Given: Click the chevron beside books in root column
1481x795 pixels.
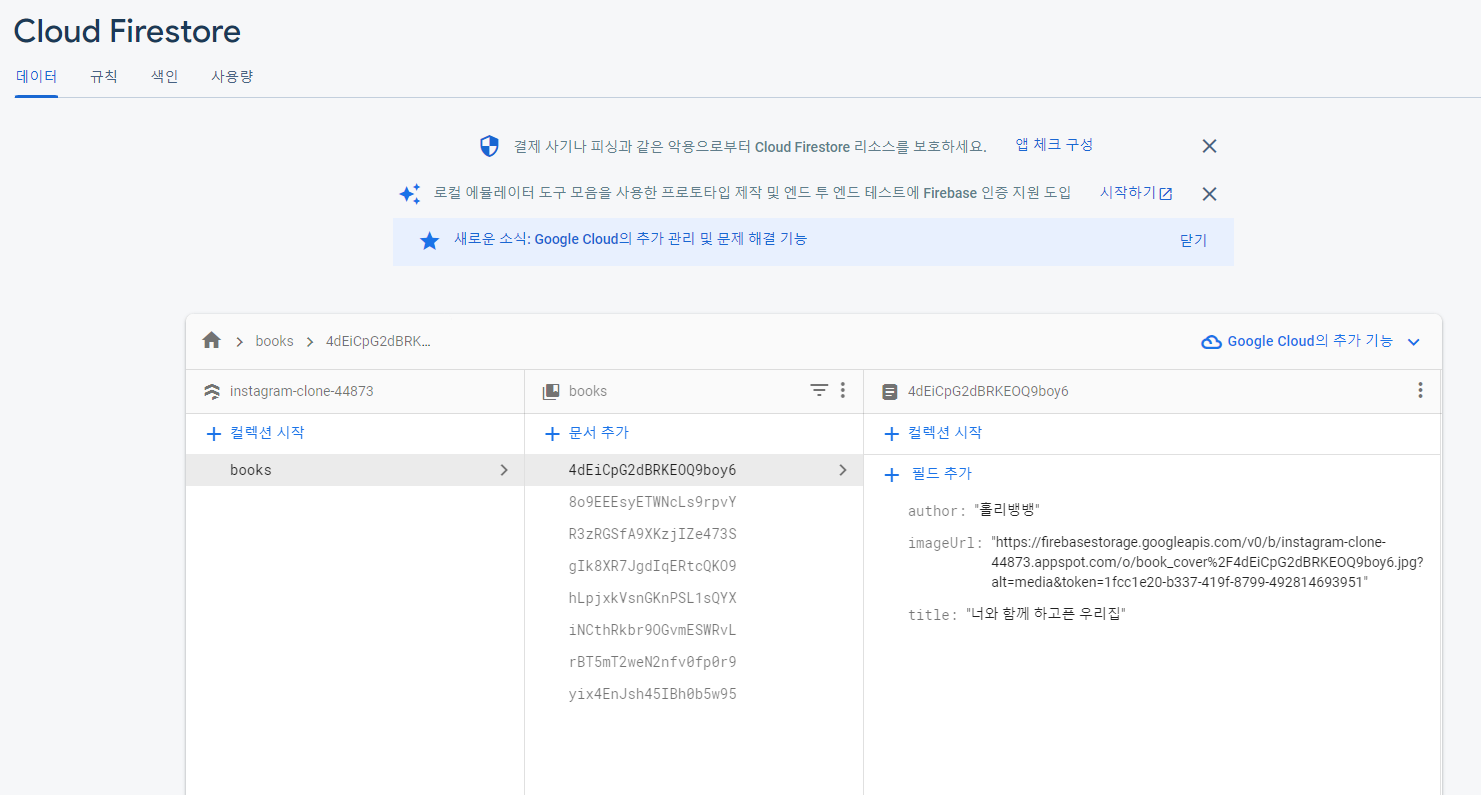Looking at the screenshot, I should [x=504, y=470].
